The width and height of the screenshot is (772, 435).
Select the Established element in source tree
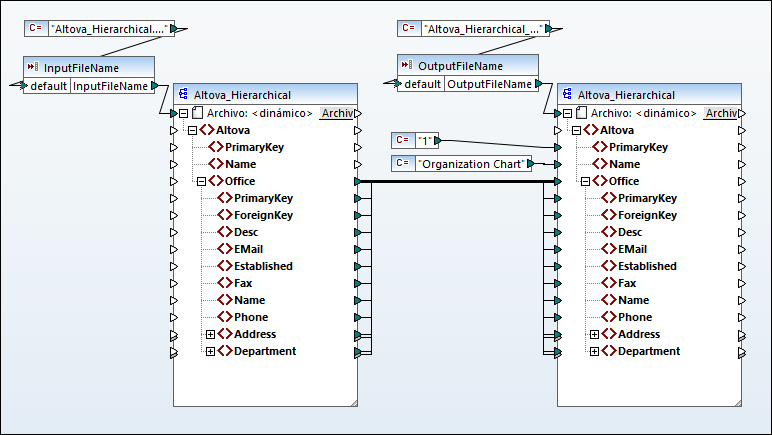click(263, 266)
